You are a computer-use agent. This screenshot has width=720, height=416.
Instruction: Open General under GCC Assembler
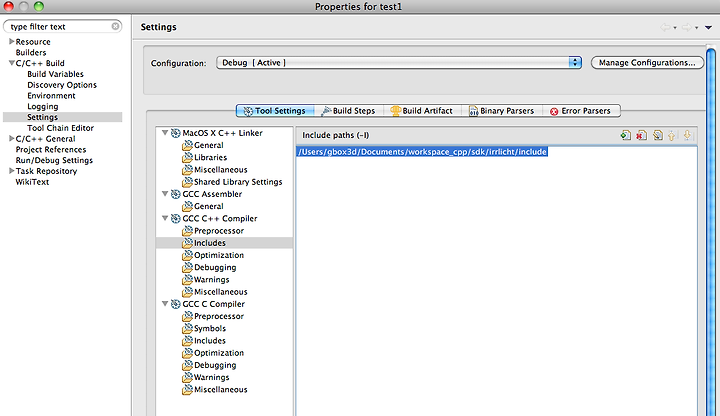coord(208,207)
